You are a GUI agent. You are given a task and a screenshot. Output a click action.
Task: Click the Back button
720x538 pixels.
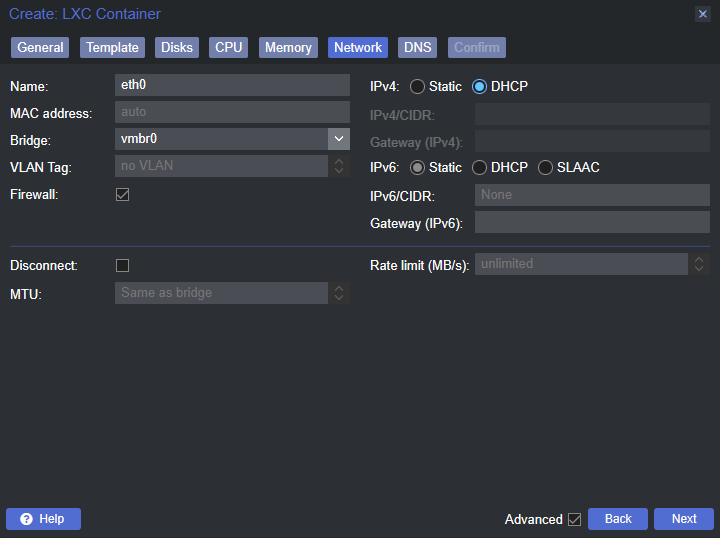pyautogui.click(x=618, y=519)
